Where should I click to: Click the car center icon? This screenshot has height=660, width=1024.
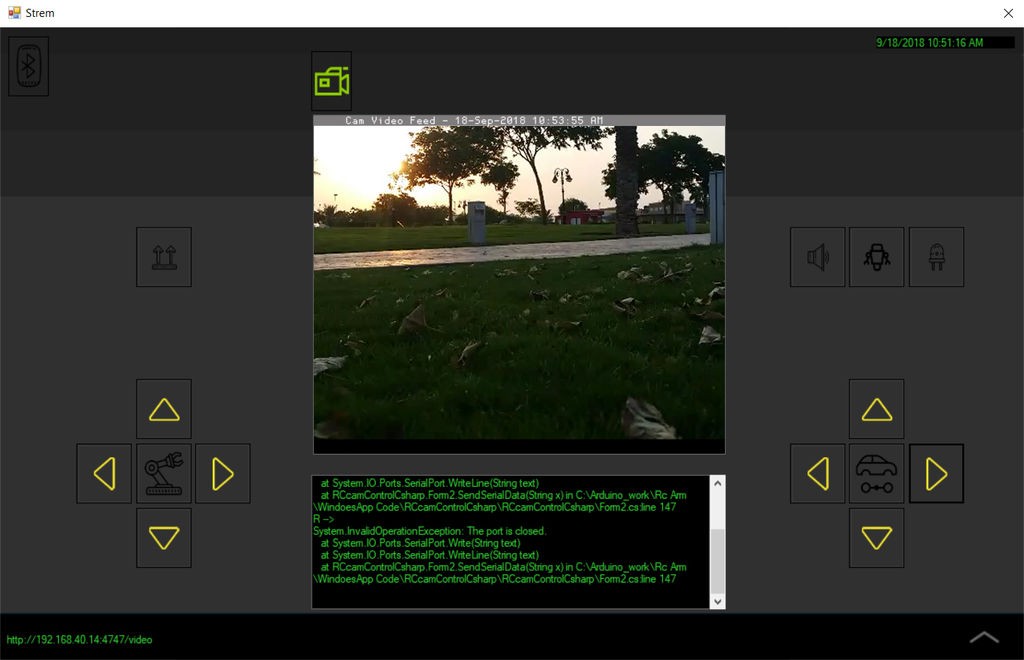click(876, 473)
